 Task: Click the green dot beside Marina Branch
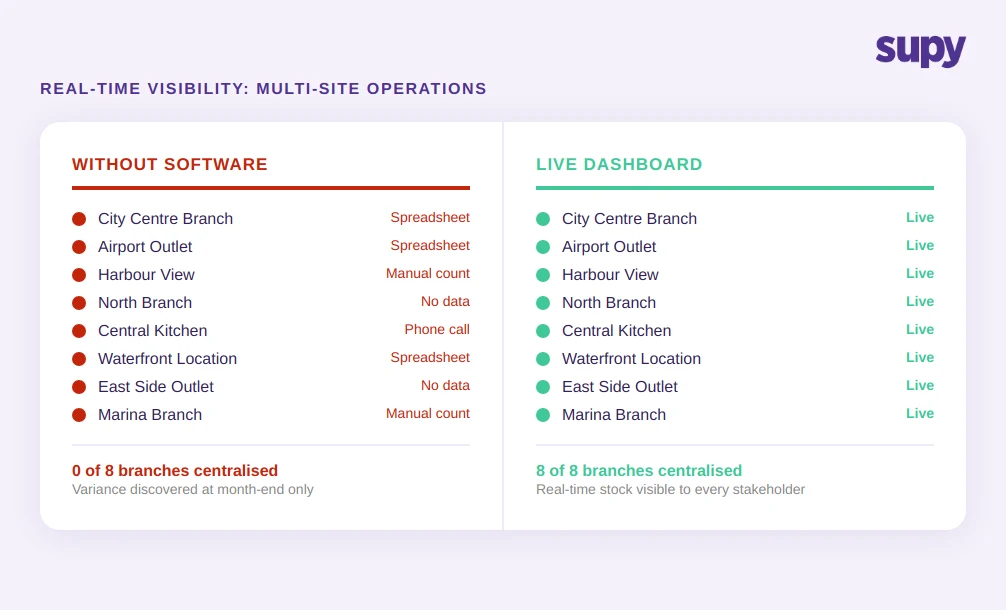543,415
